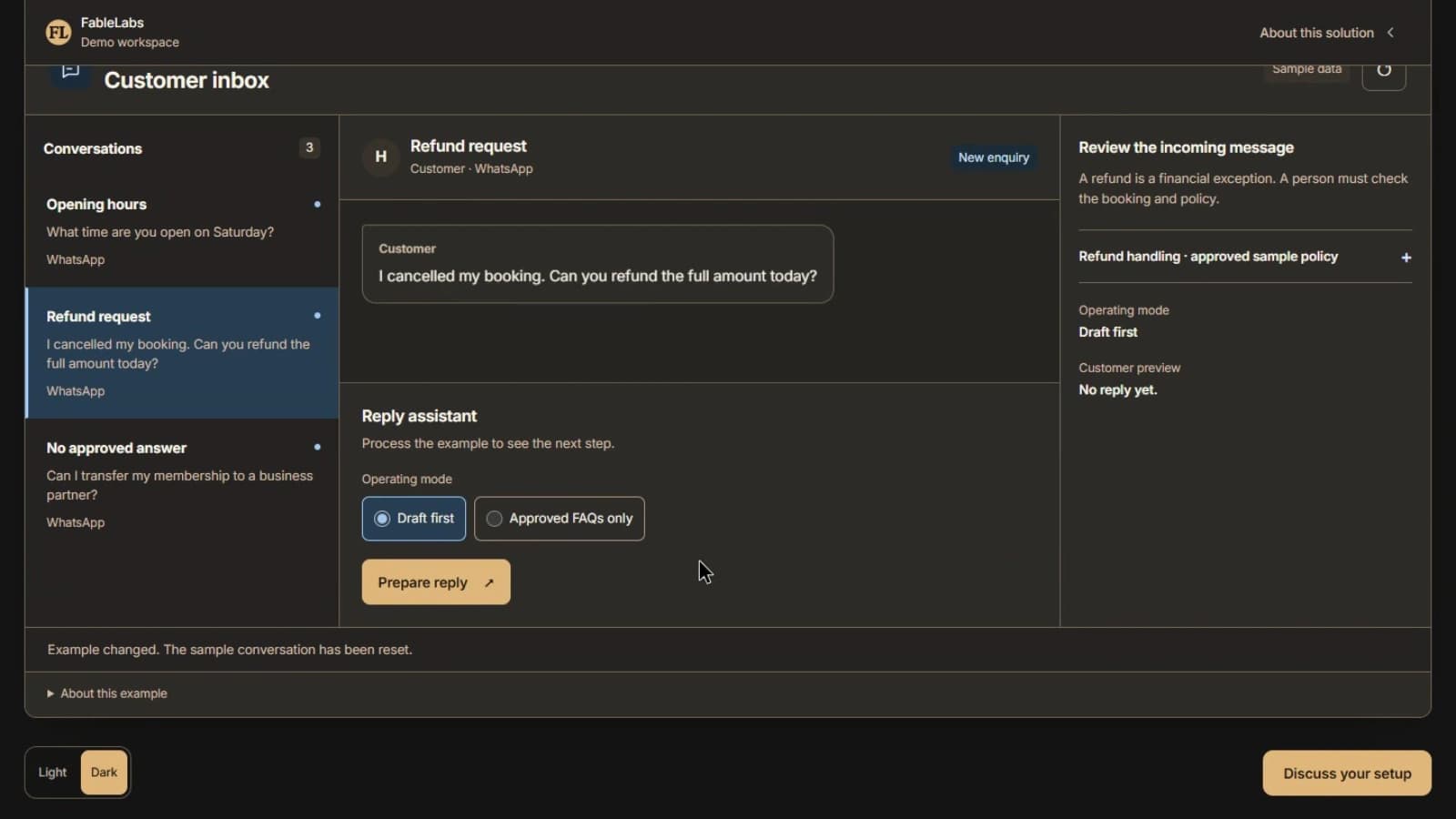Click the Example changed status message

pos(229,650)
